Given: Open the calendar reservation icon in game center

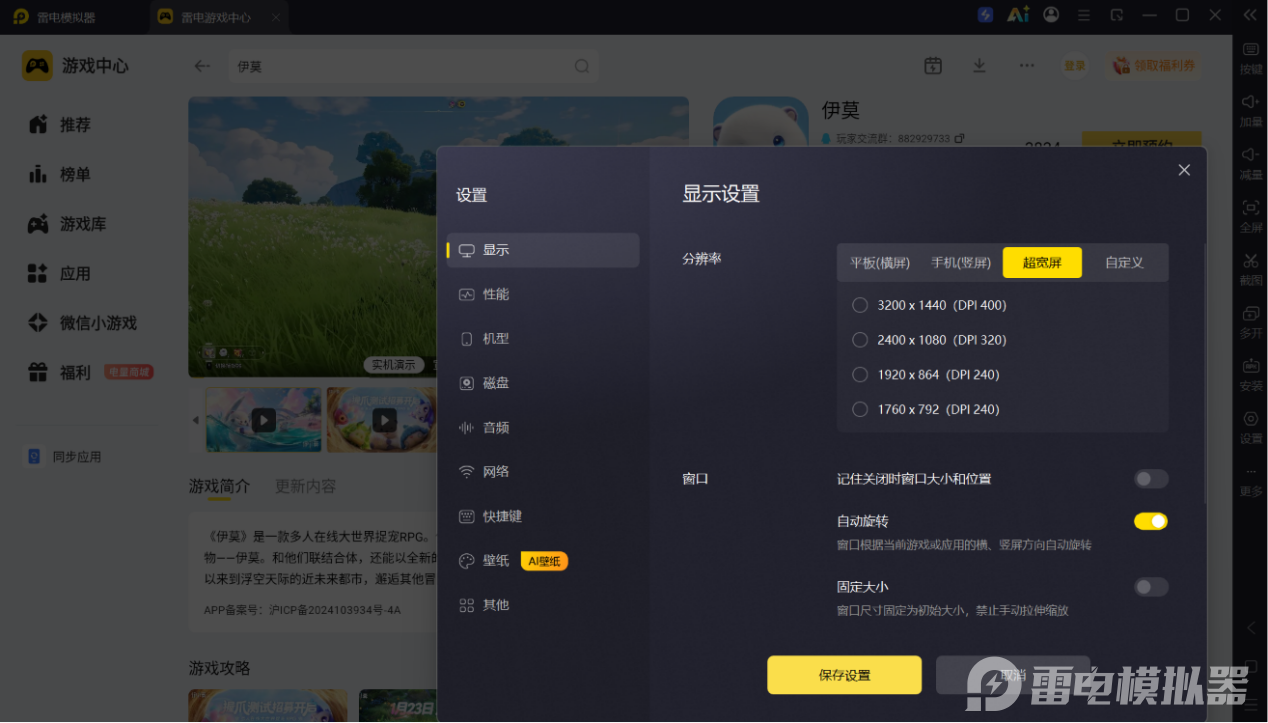Looking at the screenshot, I should click(933, 65).
